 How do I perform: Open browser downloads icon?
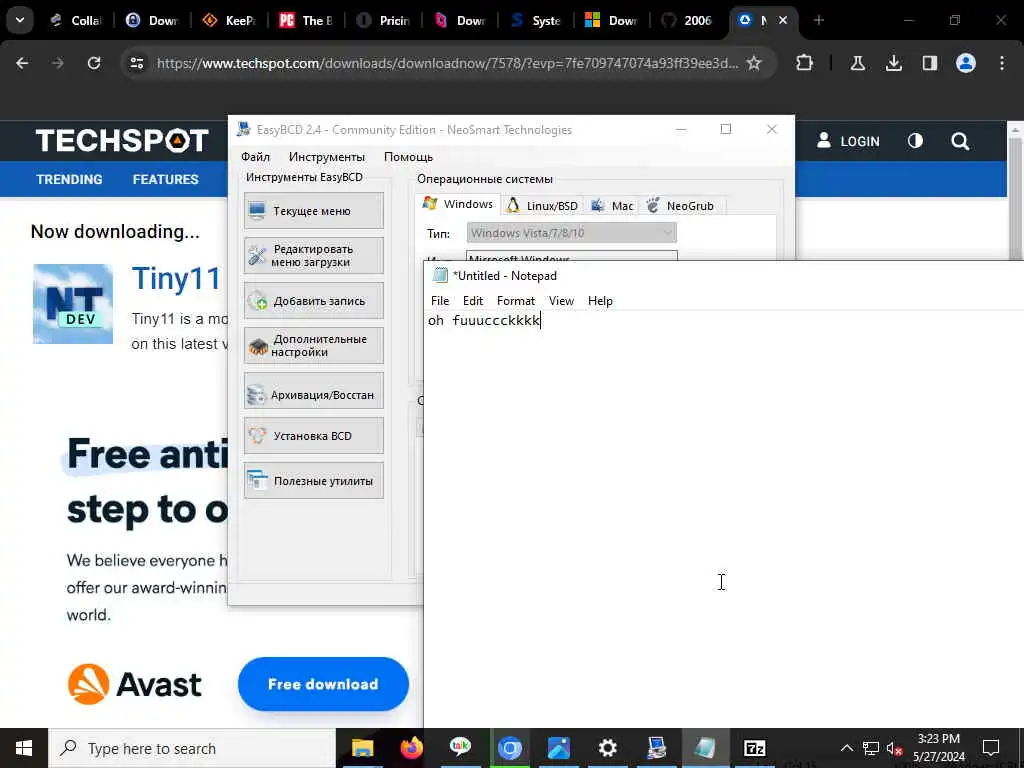(x=893, y=63)
